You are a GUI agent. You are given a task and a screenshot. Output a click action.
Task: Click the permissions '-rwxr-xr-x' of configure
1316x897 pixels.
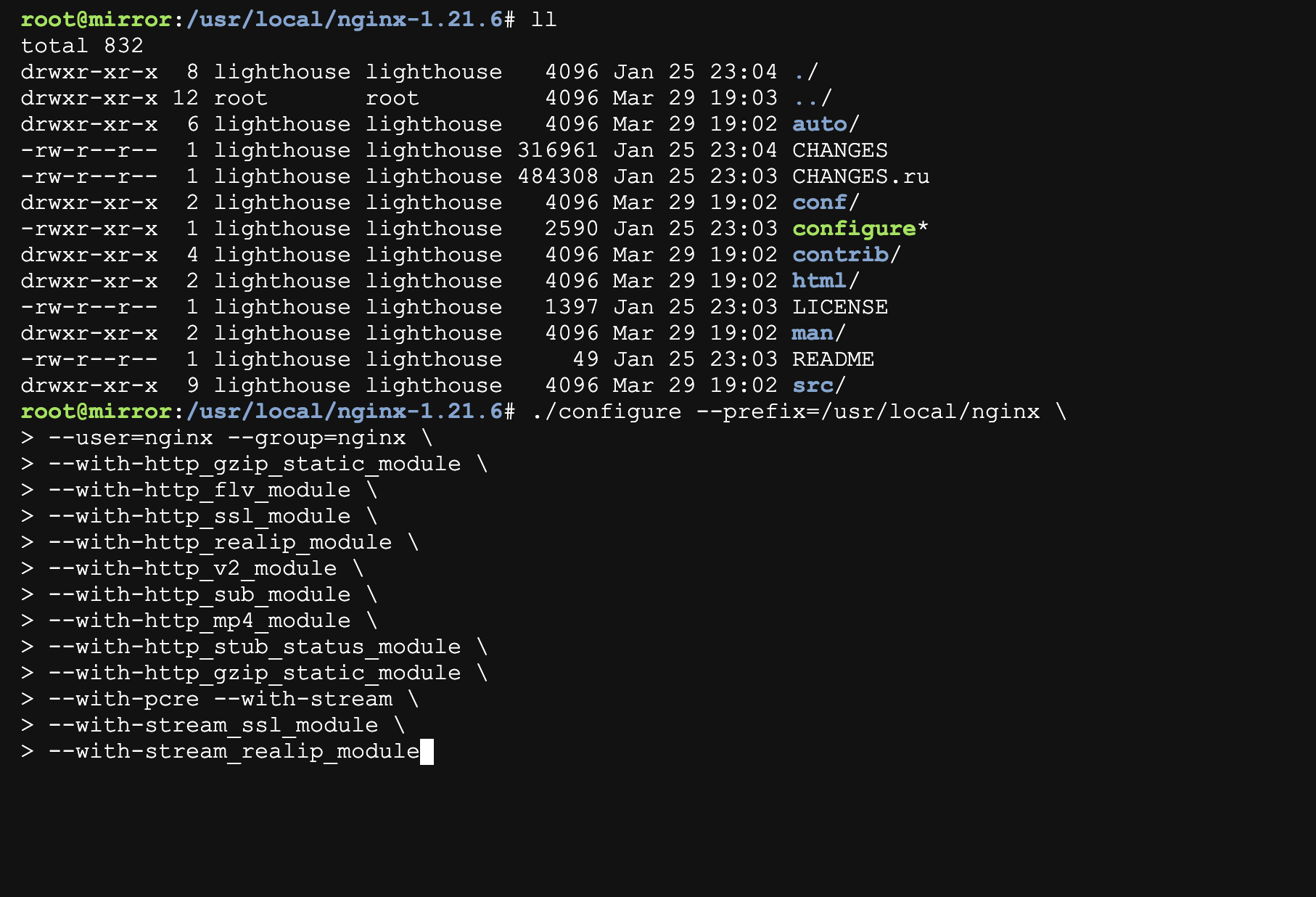89,229
